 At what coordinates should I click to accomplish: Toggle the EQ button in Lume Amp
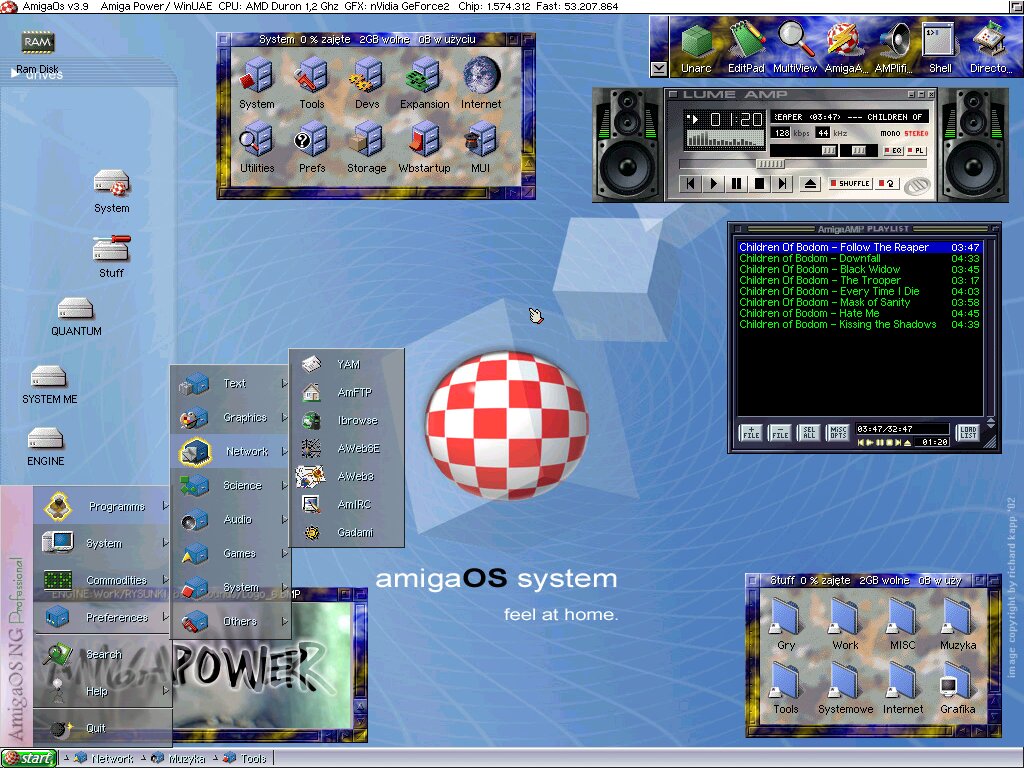click(893, 151)
